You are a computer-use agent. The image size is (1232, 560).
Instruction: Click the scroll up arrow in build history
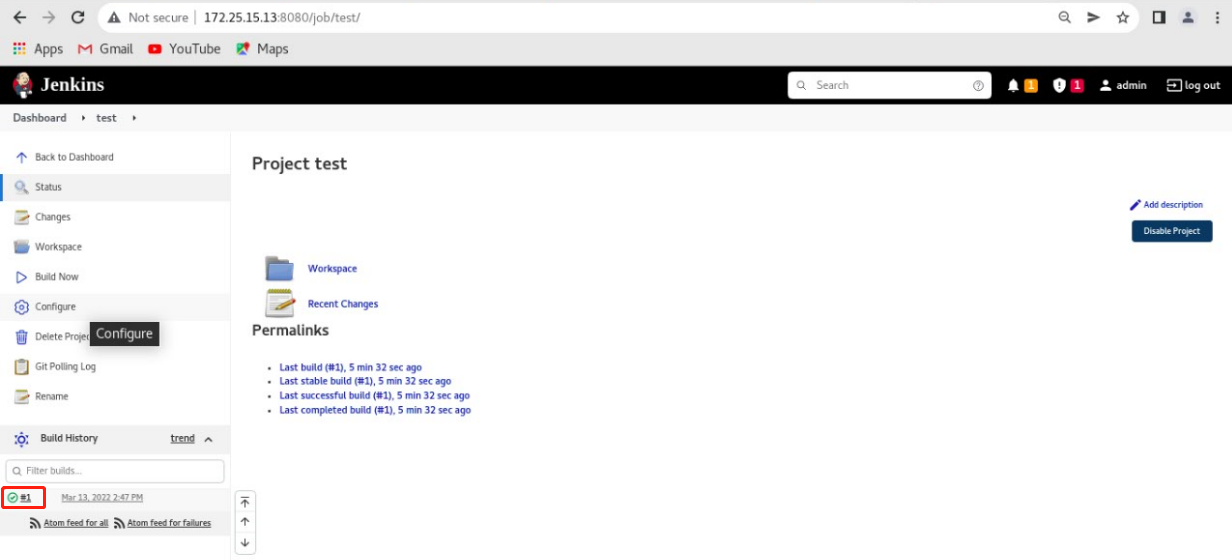tap(245, 522)
